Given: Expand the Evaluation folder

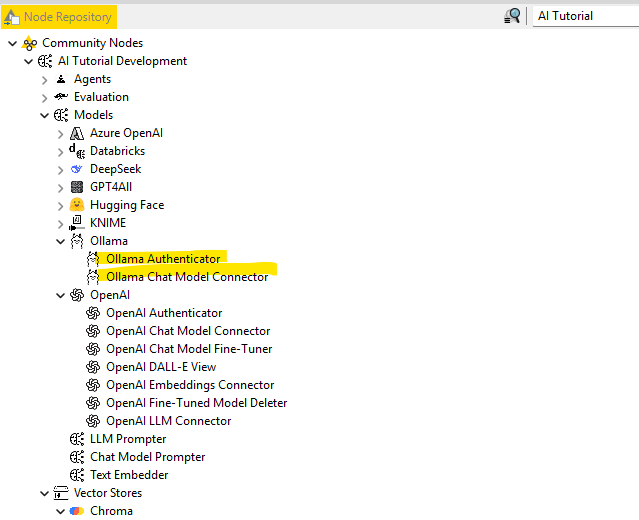Looking at the screenshot, I should pos(45,98).
